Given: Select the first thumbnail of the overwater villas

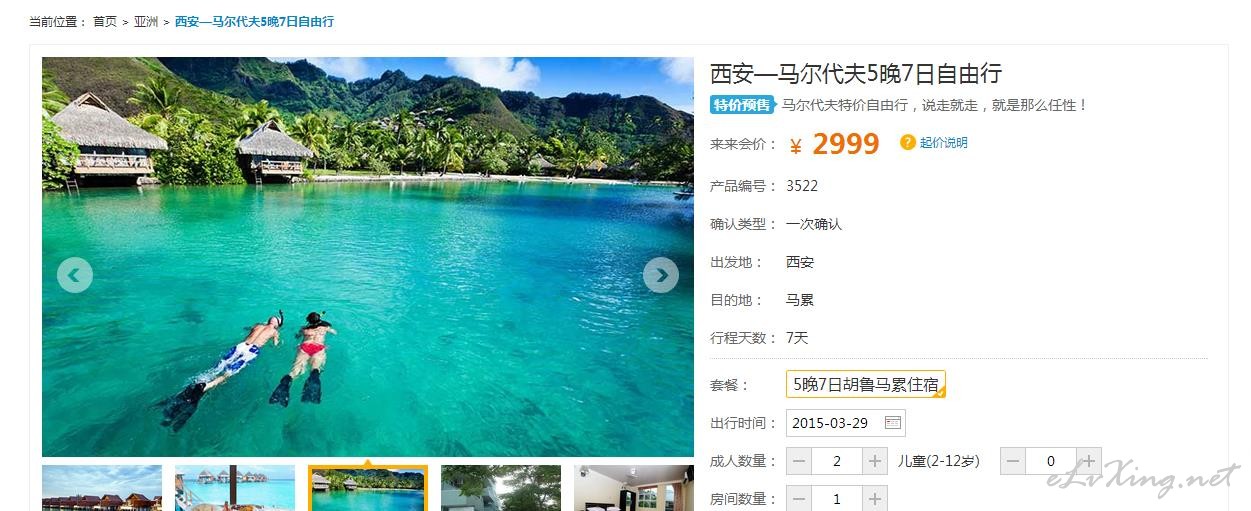Looking at the screenshot, I should 102,488.
